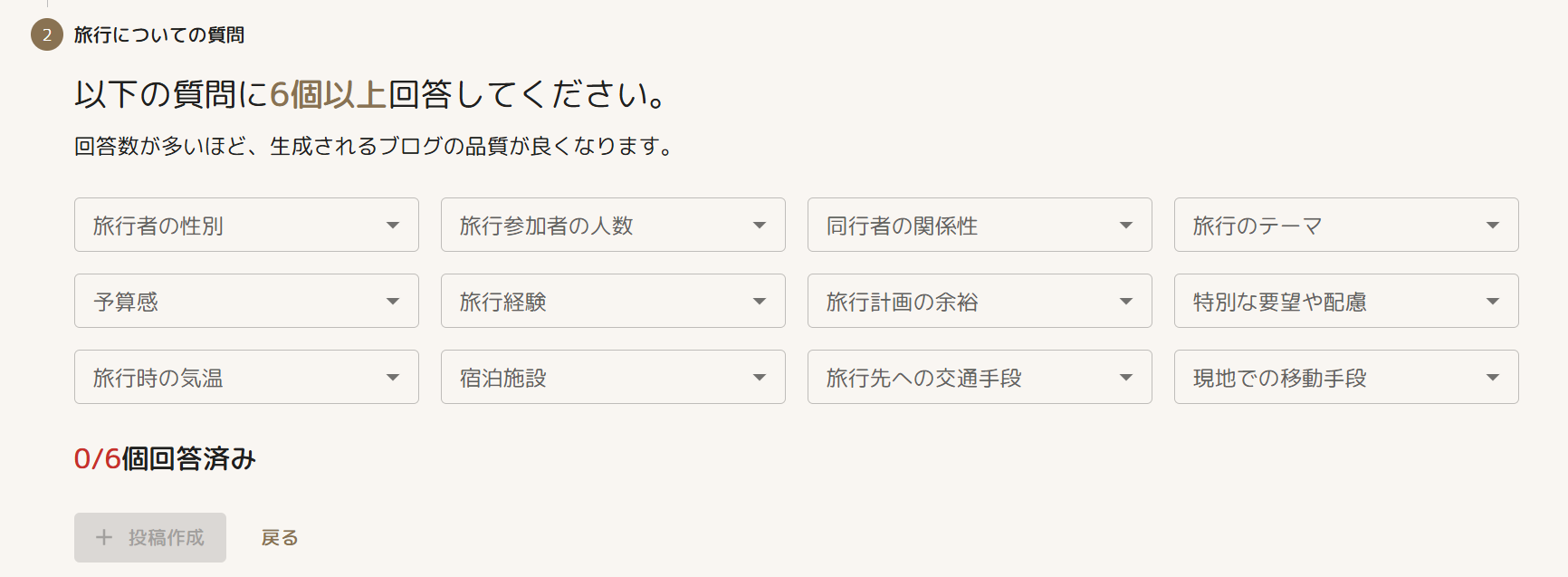Open the 旅行先への交通手段 dropdown
Image resolution: width=1568 pixels, height=577 pixels.
[x=980, y=377]
